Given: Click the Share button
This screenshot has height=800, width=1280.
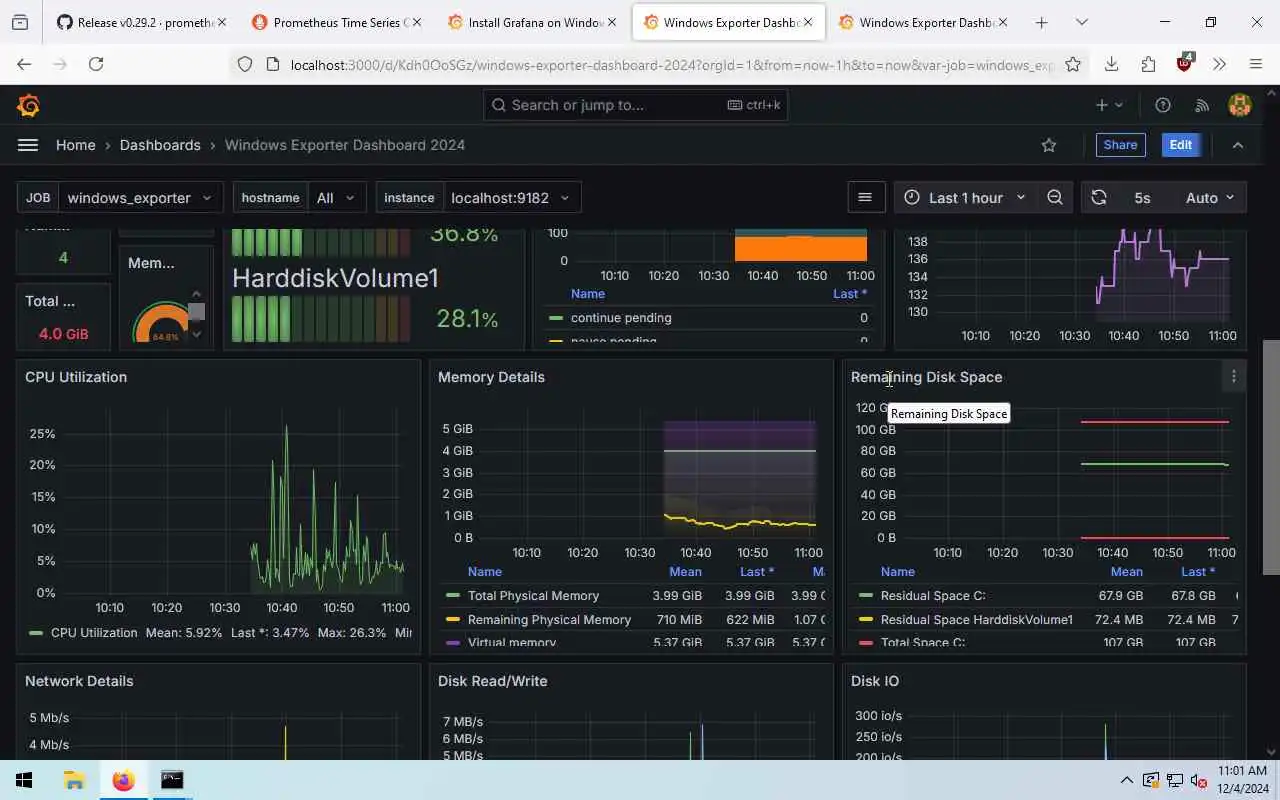Looking at the screenshot, I should (x=1120, y=145).
